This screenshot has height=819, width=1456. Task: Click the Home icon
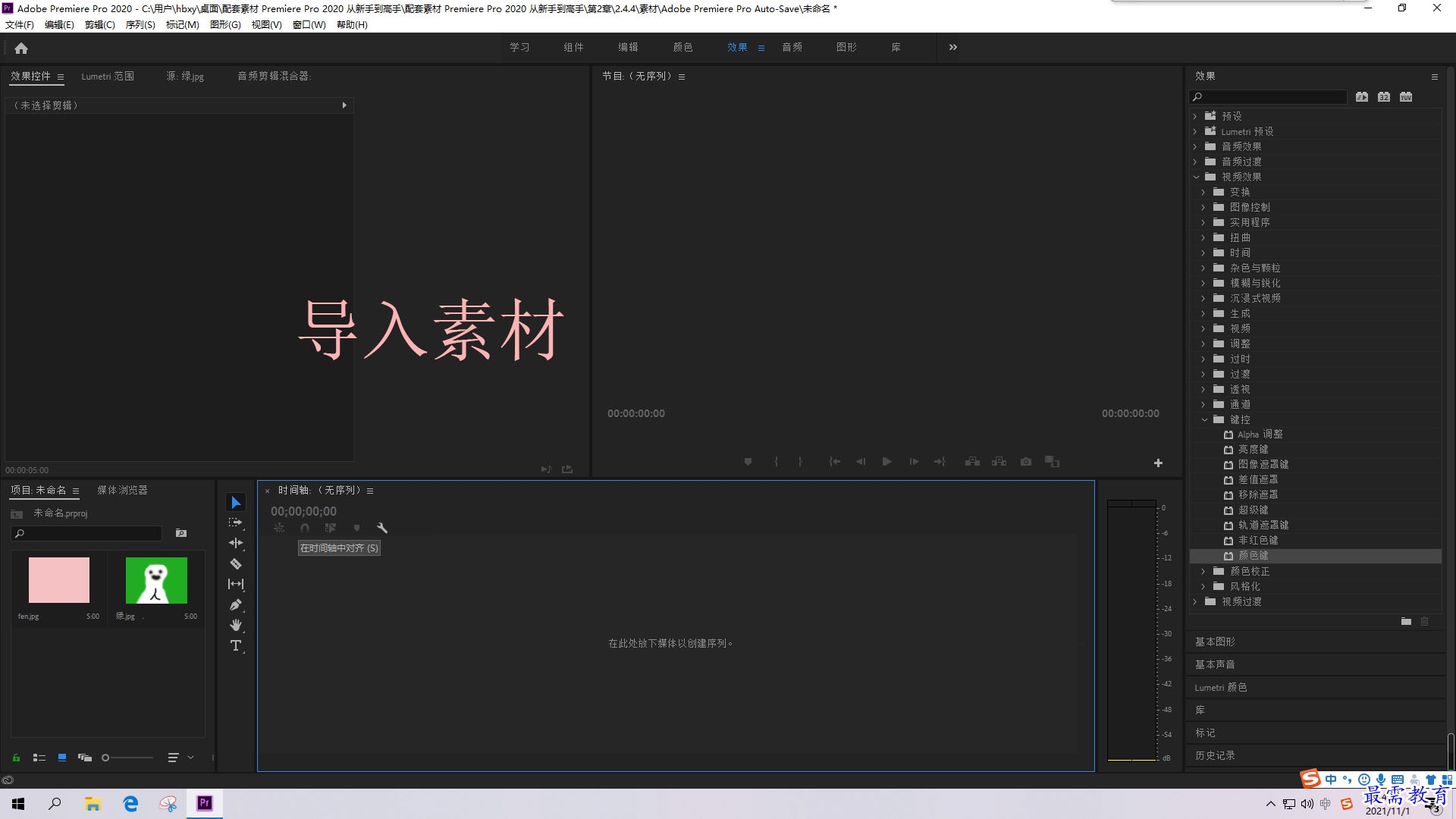coord(21,48)
